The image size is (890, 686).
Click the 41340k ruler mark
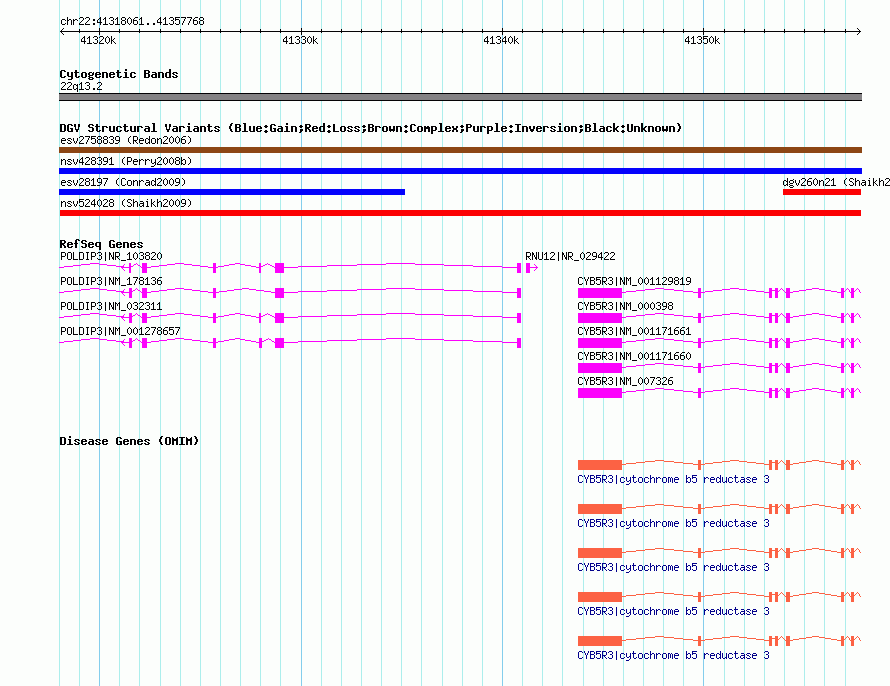coord(501,40)
